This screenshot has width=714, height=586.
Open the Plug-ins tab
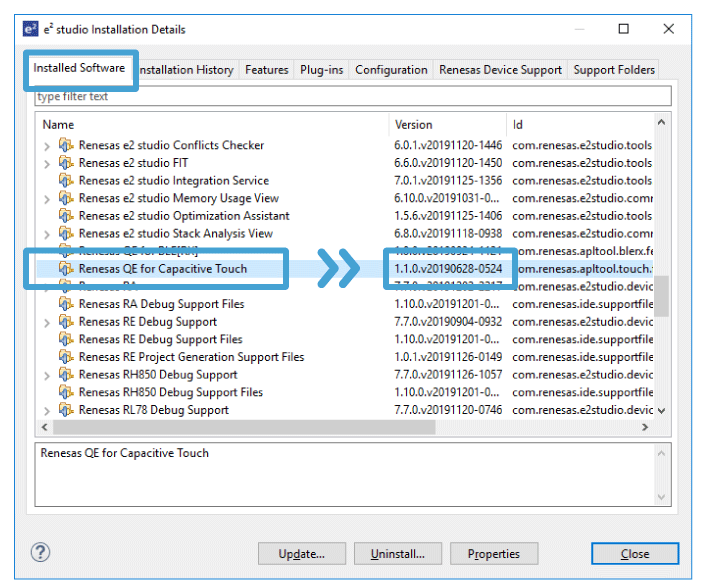[321, 70]
